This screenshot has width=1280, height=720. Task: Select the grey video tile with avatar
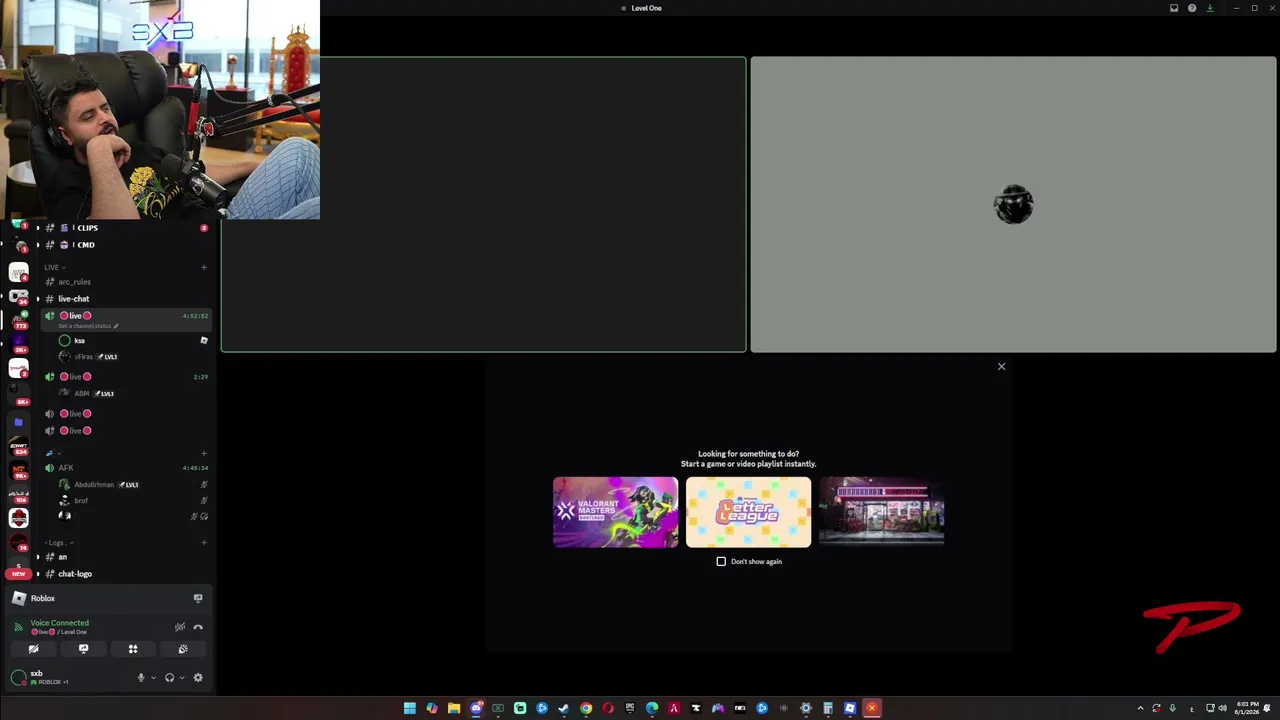[x=1013, y=205]
